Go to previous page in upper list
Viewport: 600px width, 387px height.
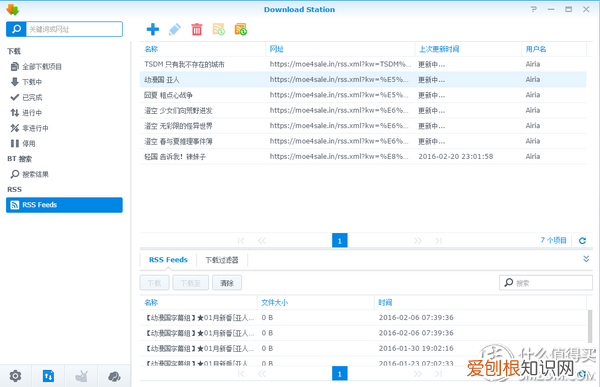[262, 241]
